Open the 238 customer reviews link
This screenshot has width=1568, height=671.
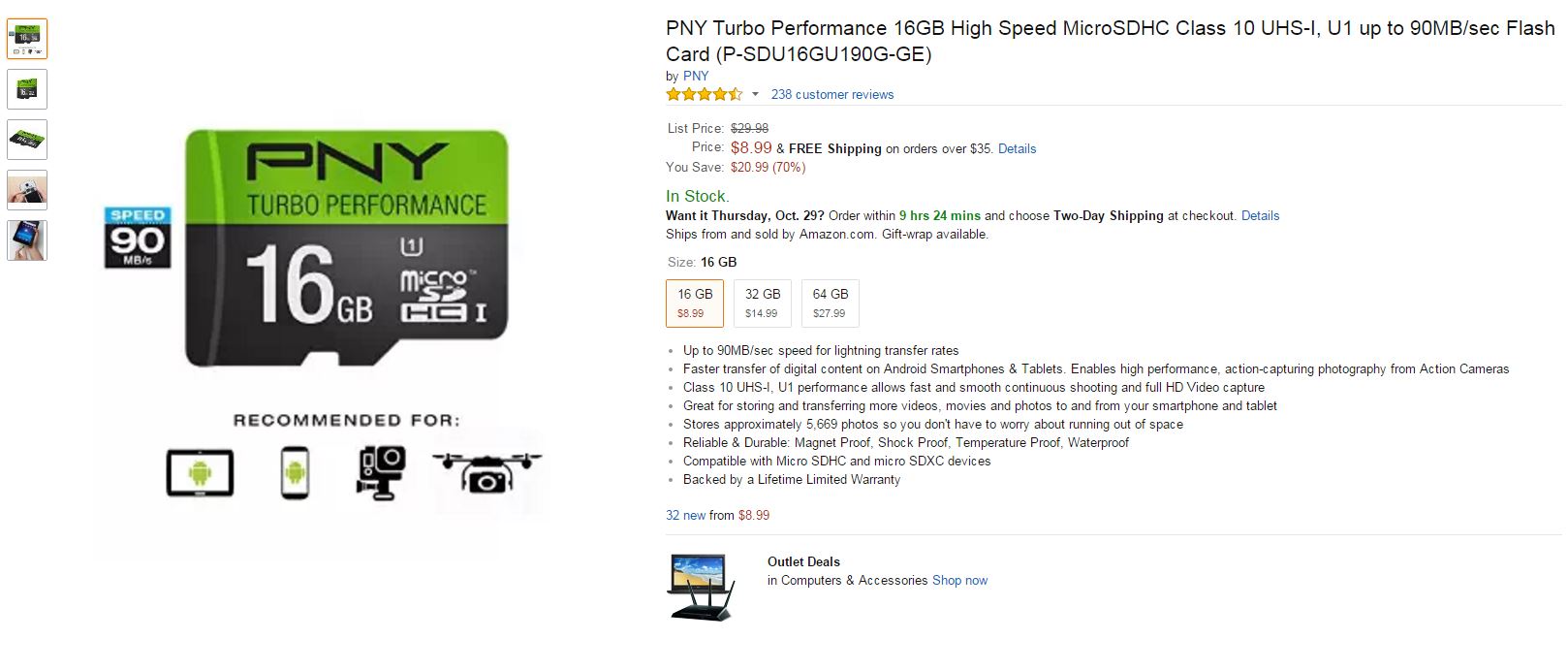[832, 94]
